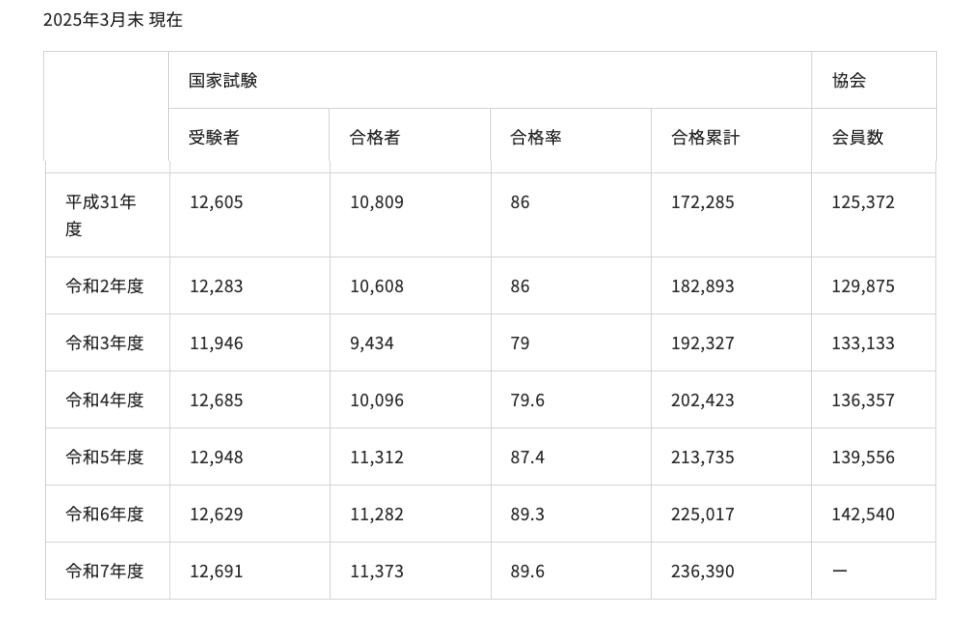
Task: Click the 令和7年度 row label
Action: [x=105, y=571]
